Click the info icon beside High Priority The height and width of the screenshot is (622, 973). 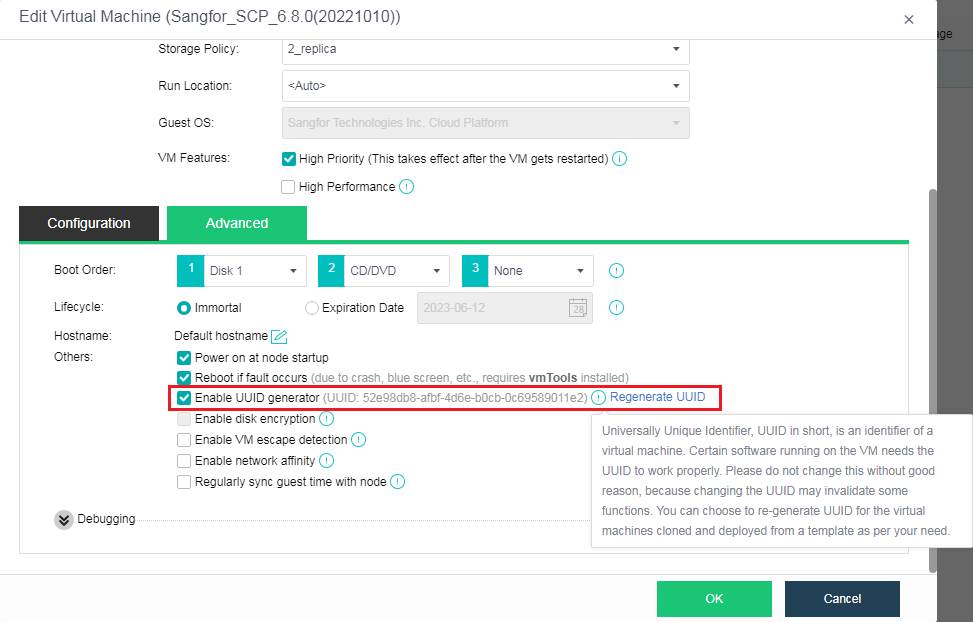(x=619, y=159)
